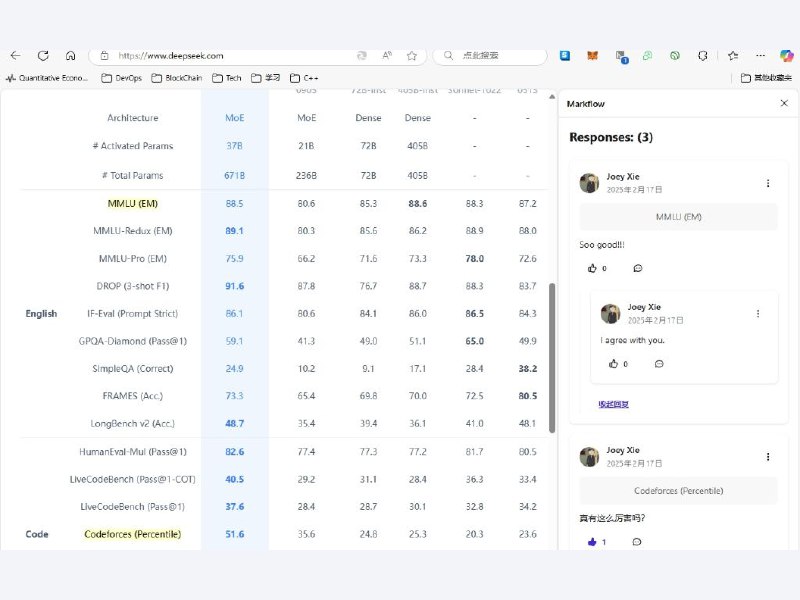Click the refresh-style icon inside address bar
The height and width of the screenshot is (600, 800).
pos(362,56)
